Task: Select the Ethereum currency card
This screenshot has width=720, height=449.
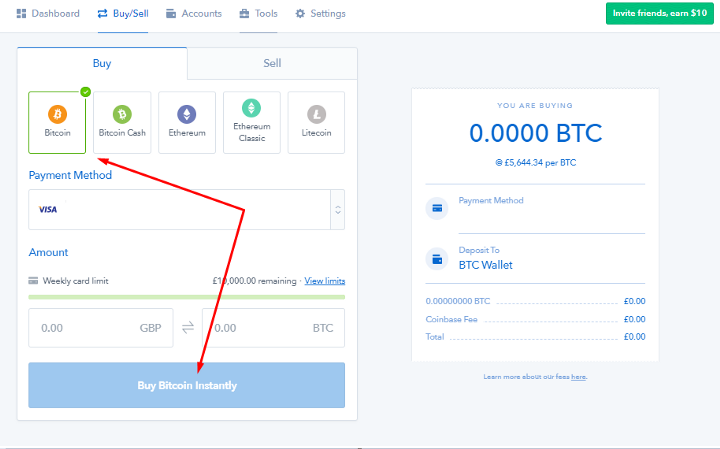Action: [187, 122]
